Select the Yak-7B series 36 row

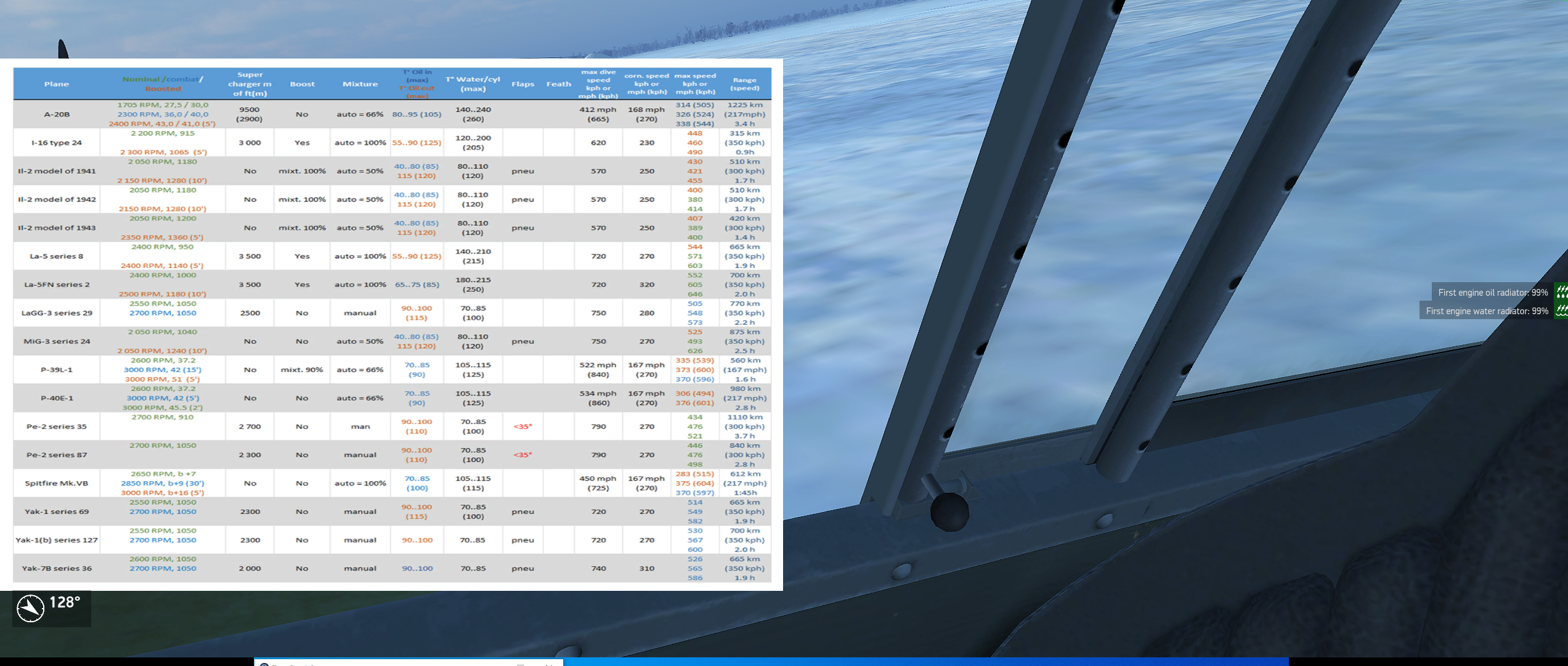[392, 568]
